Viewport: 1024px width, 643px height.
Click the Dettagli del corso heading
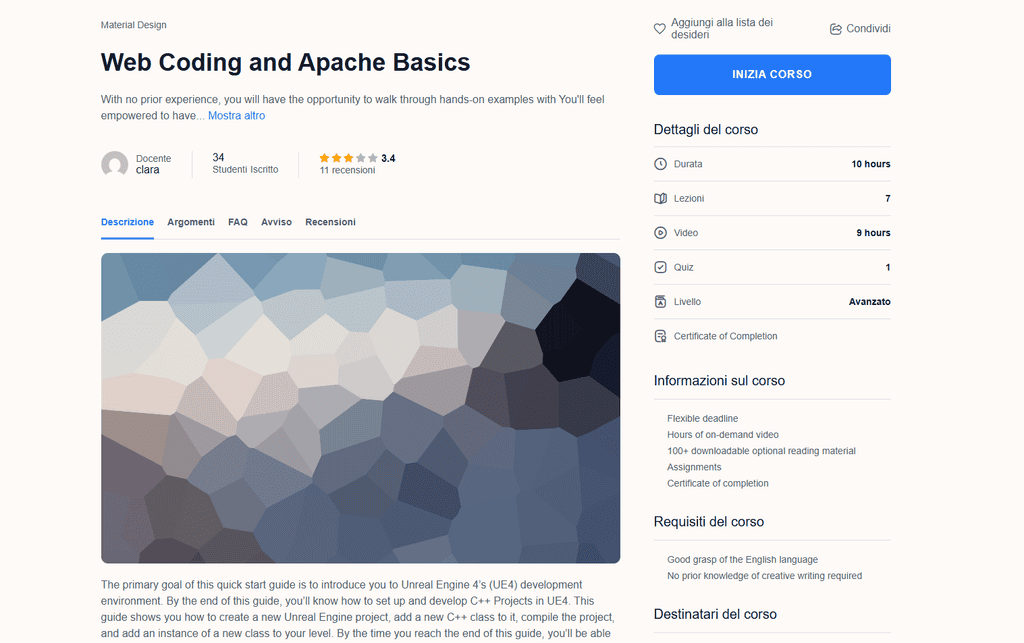(x=705, y=130)
